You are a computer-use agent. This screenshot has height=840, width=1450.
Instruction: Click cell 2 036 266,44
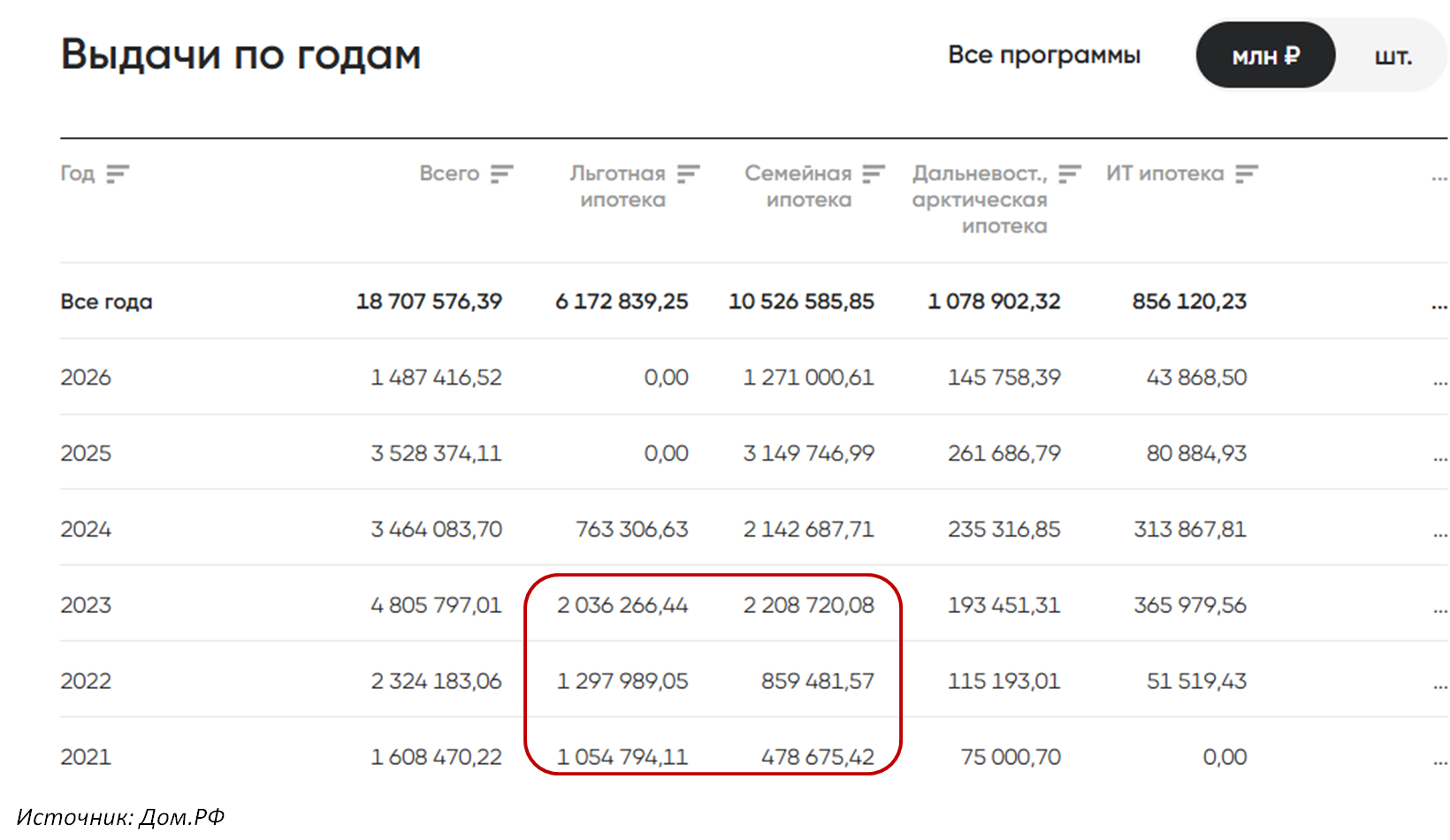(x=622, y=606)
